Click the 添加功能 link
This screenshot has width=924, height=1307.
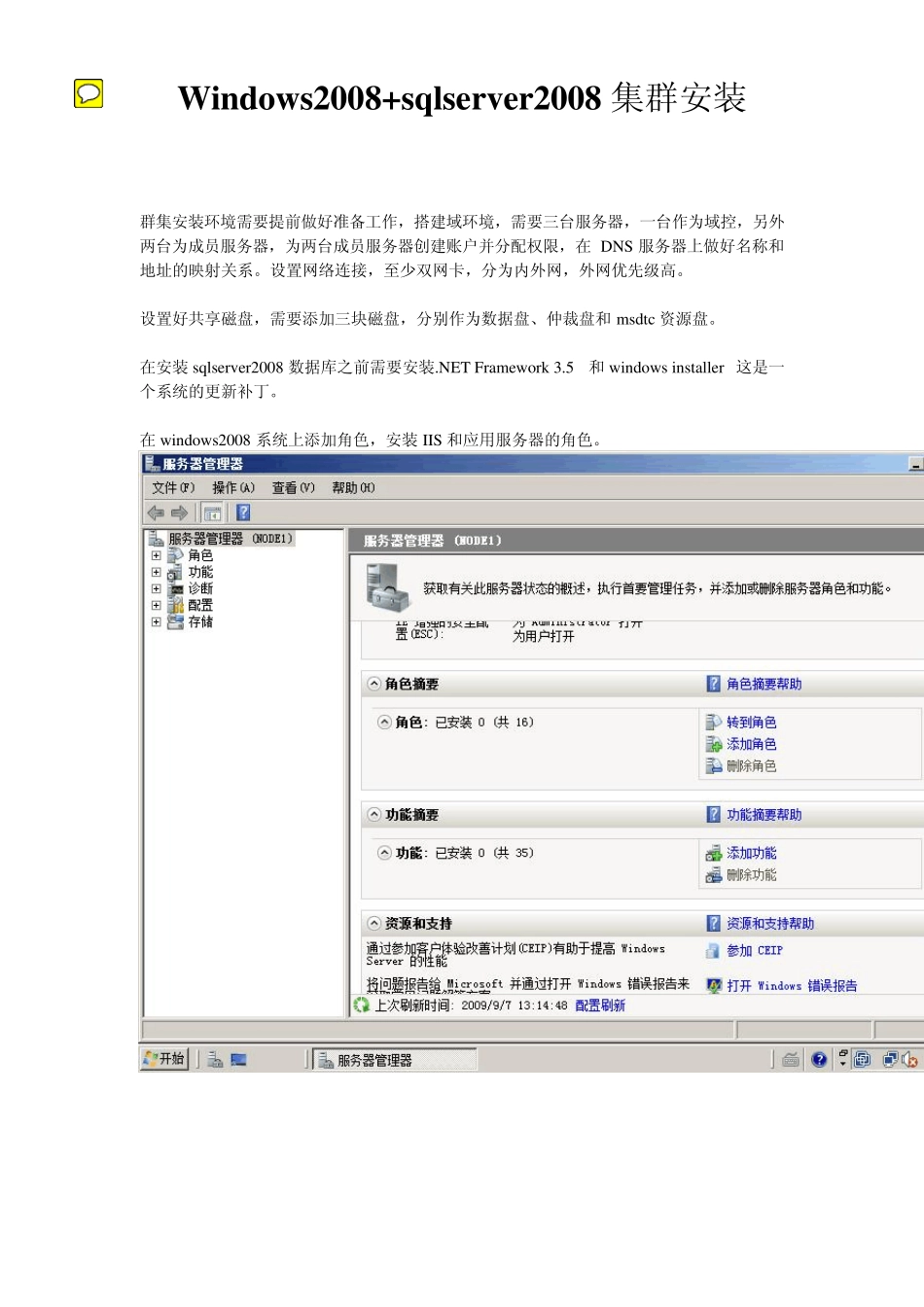(752, 853)
